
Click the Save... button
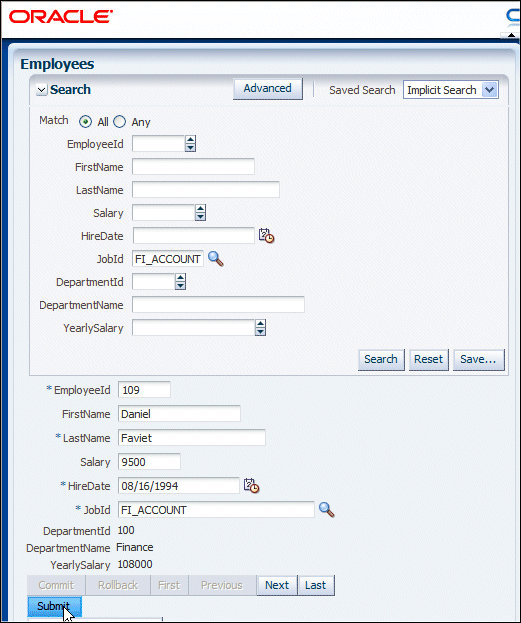click(478, 359)
